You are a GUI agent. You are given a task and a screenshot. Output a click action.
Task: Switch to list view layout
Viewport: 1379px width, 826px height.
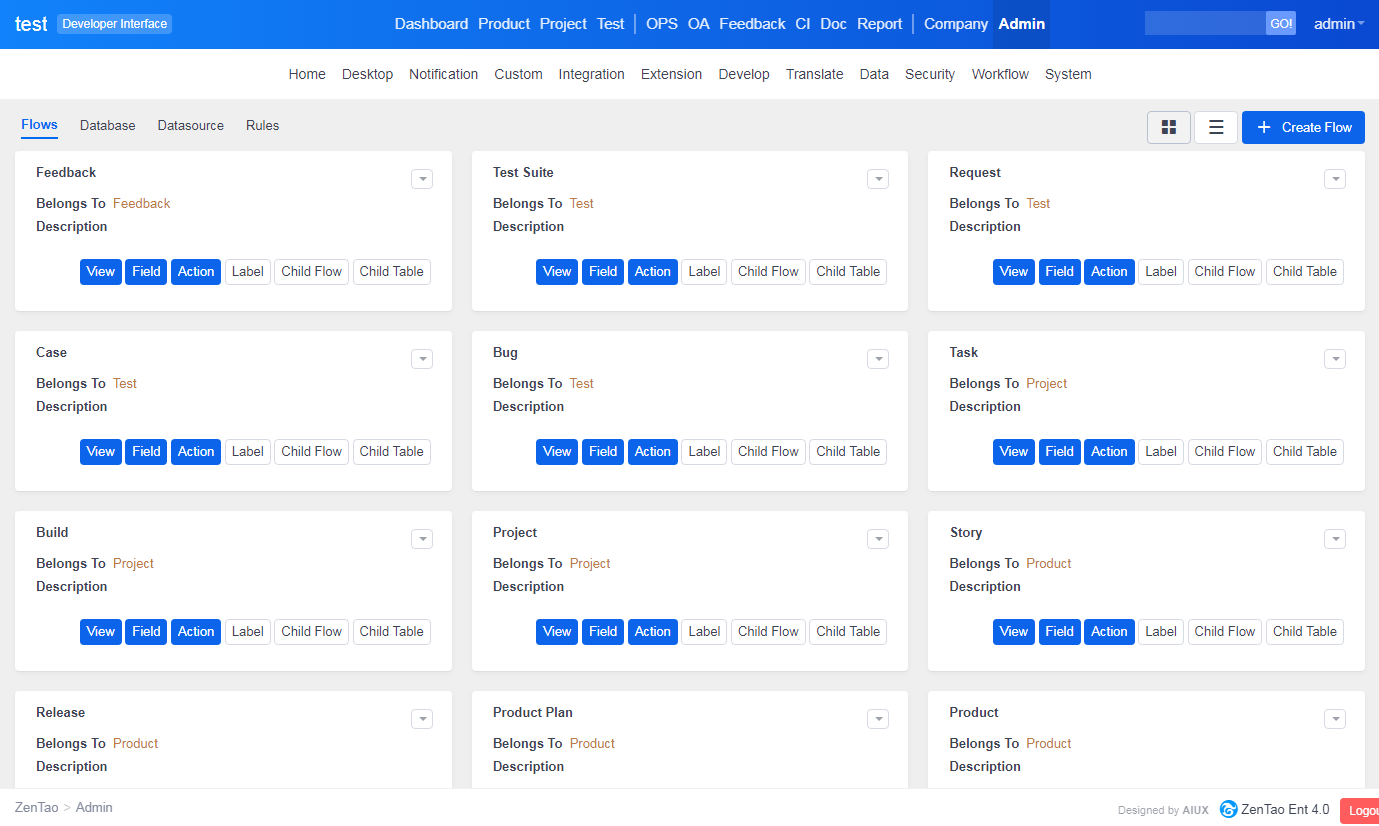1216,127
